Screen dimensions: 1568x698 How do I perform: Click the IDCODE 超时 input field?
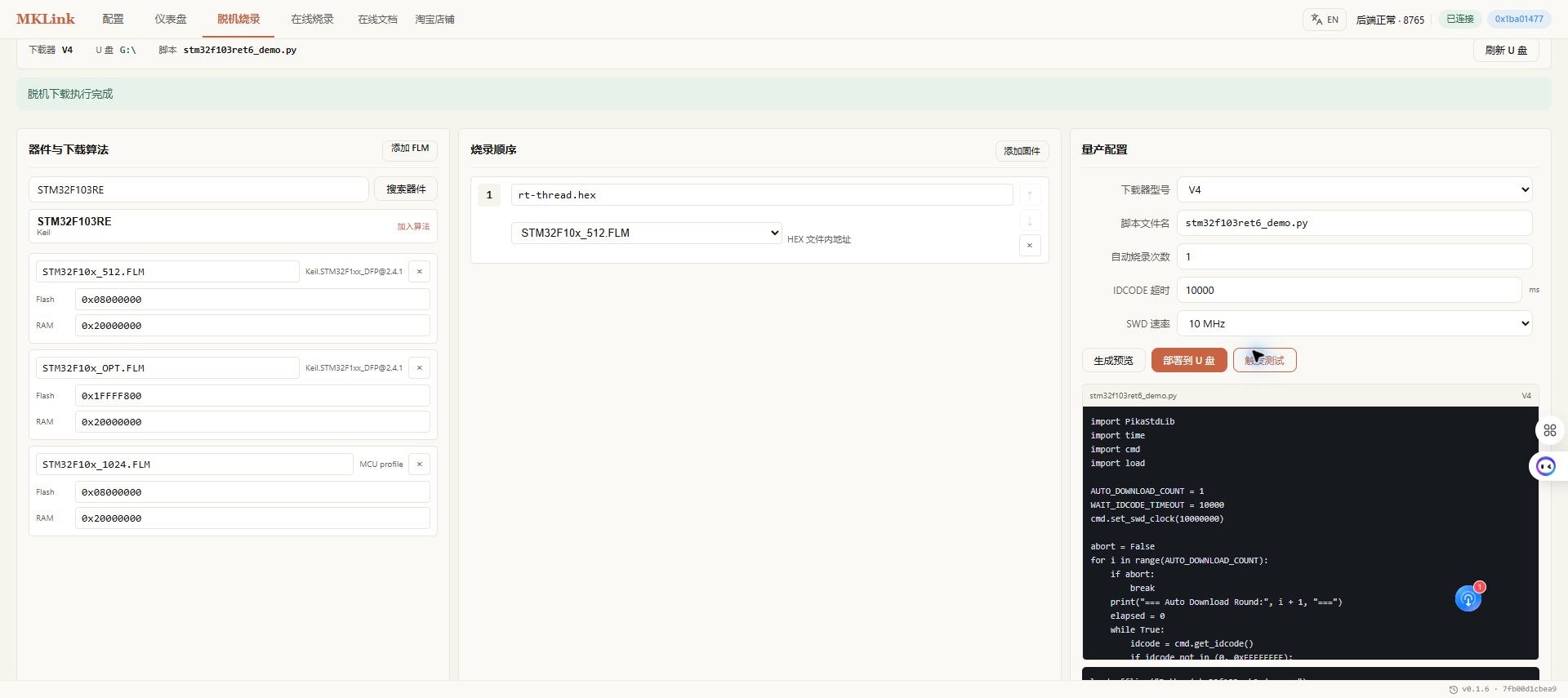click(1348, 290)
